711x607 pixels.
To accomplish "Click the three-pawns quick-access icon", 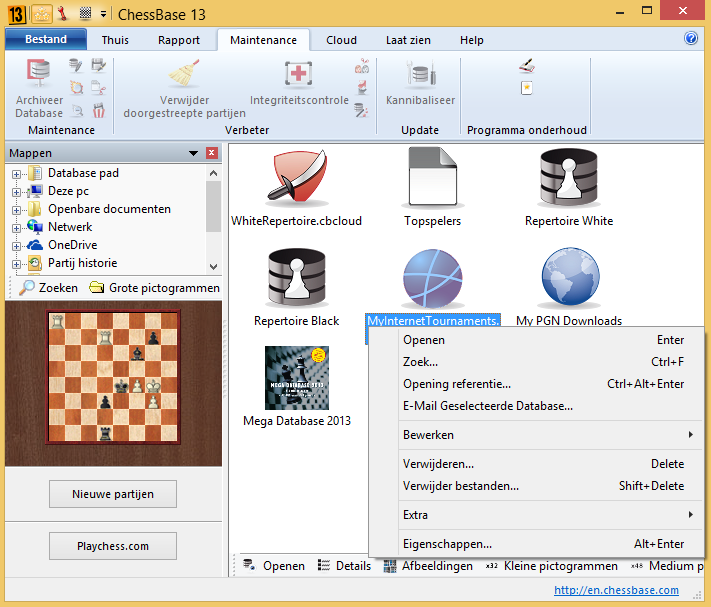I will (x=42, y=14).
